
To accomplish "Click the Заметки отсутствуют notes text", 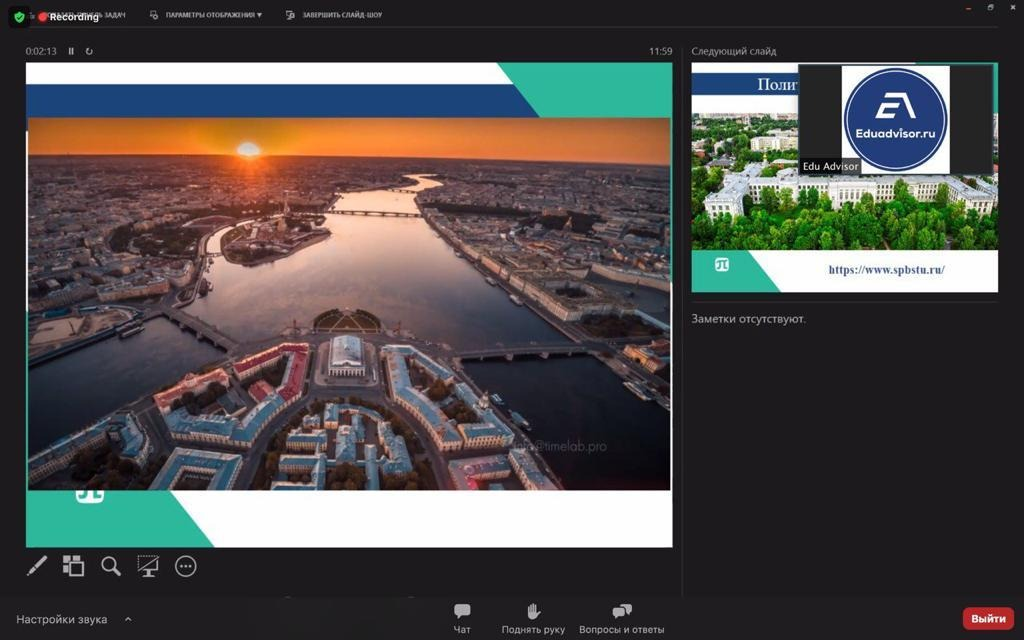I will coord(748,319).
